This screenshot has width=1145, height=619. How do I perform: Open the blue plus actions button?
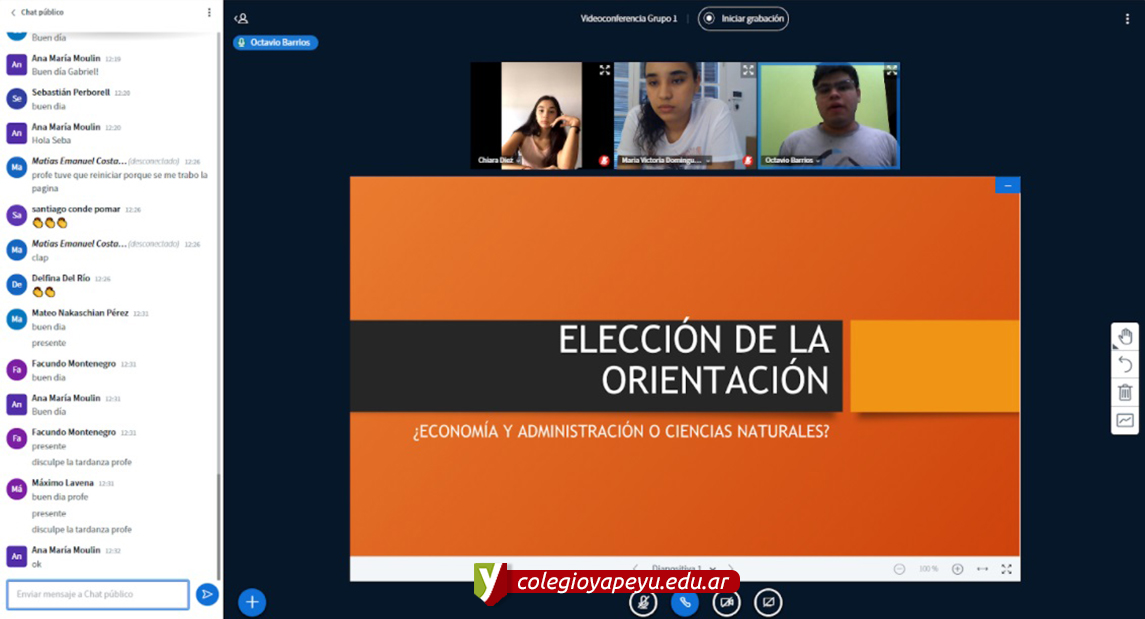pos(252,602)
